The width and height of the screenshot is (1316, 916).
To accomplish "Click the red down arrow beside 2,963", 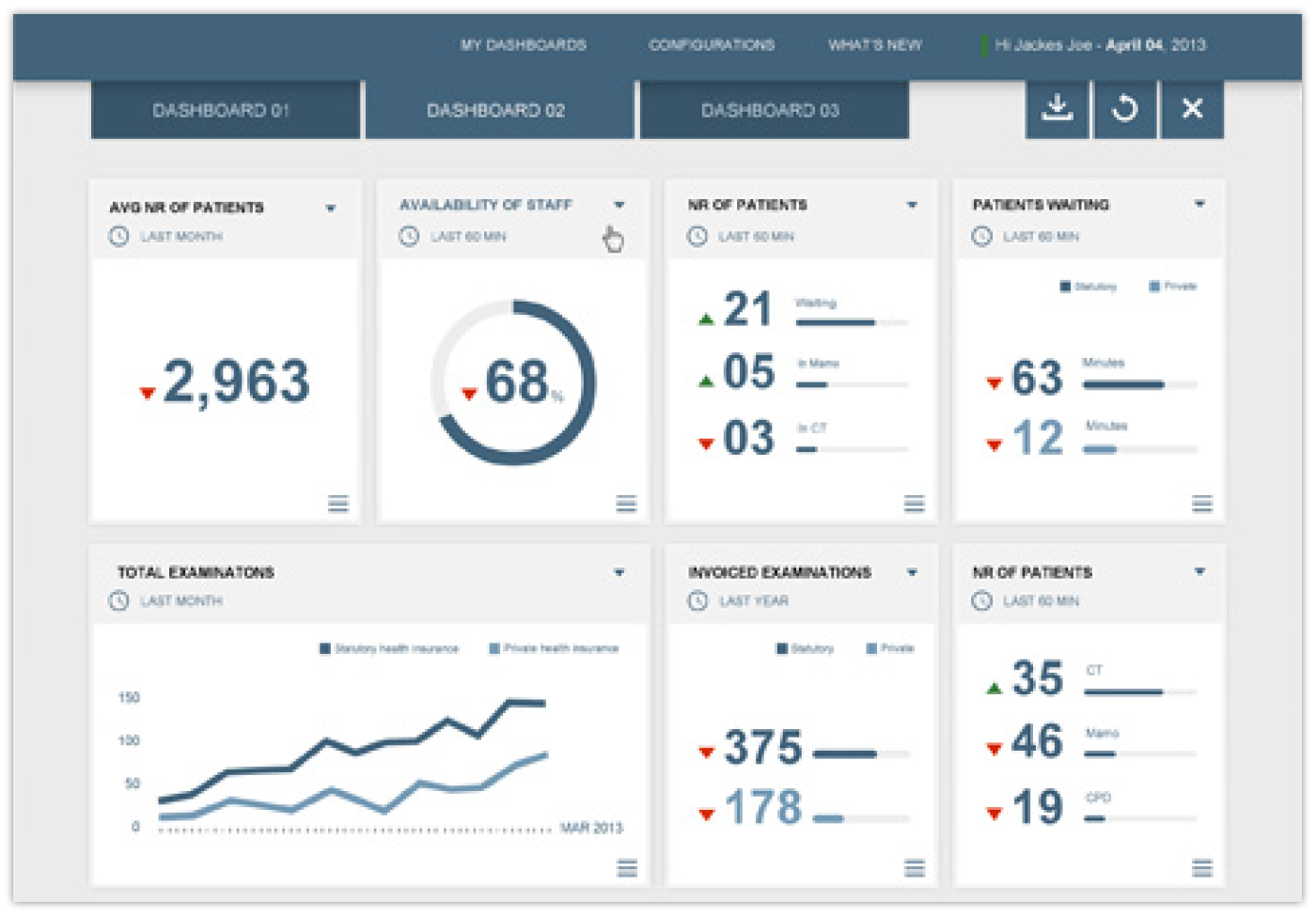I will point(148,391).
